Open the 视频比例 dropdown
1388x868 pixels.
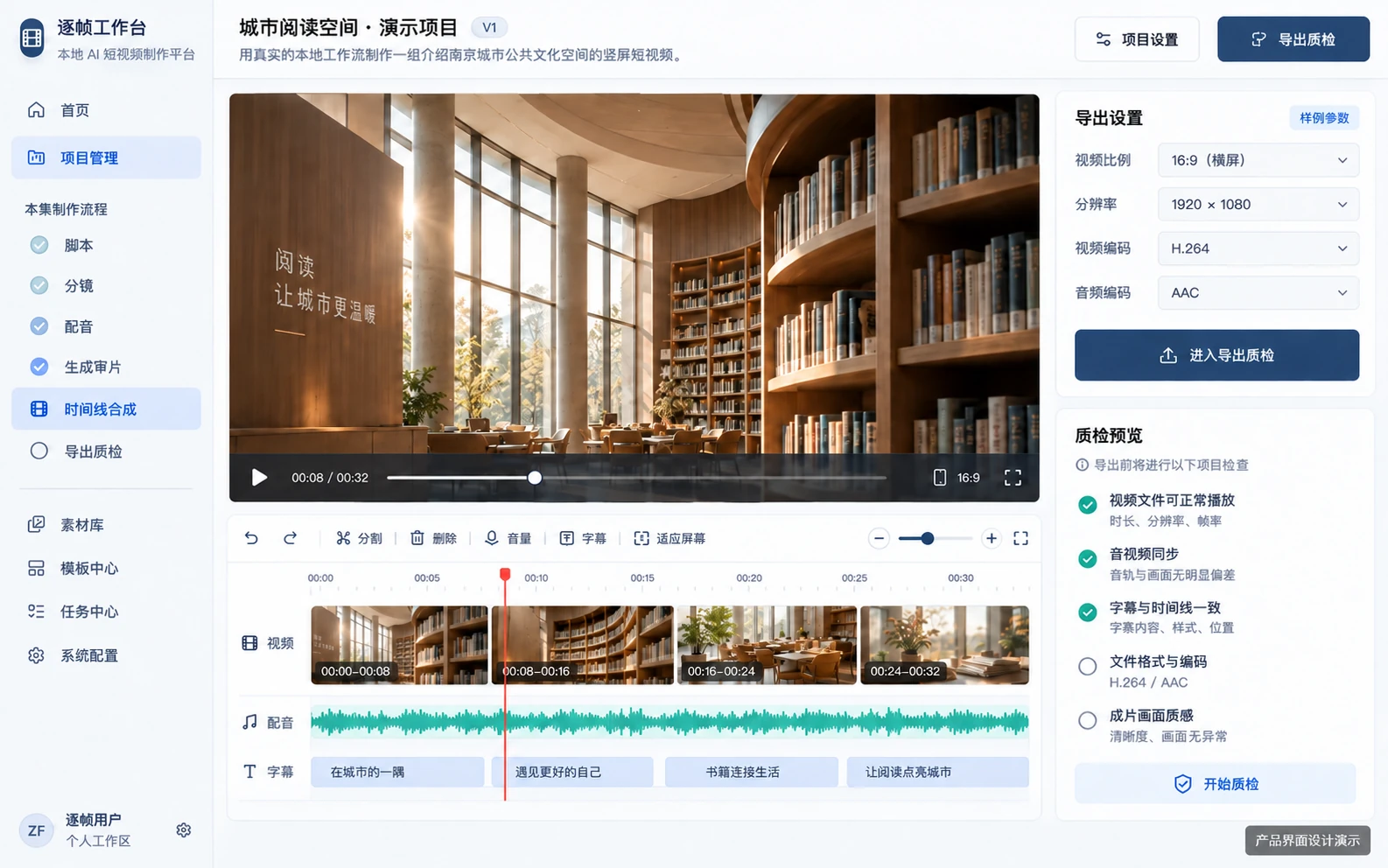[x=1258, y=160]
